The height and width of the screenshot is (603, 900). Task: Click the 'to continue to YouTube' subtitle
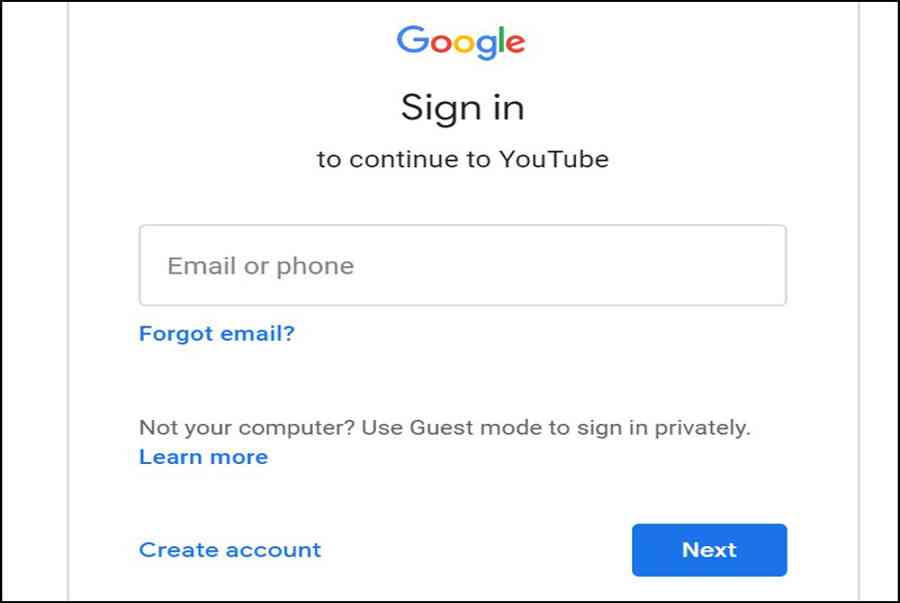(463, 159)
